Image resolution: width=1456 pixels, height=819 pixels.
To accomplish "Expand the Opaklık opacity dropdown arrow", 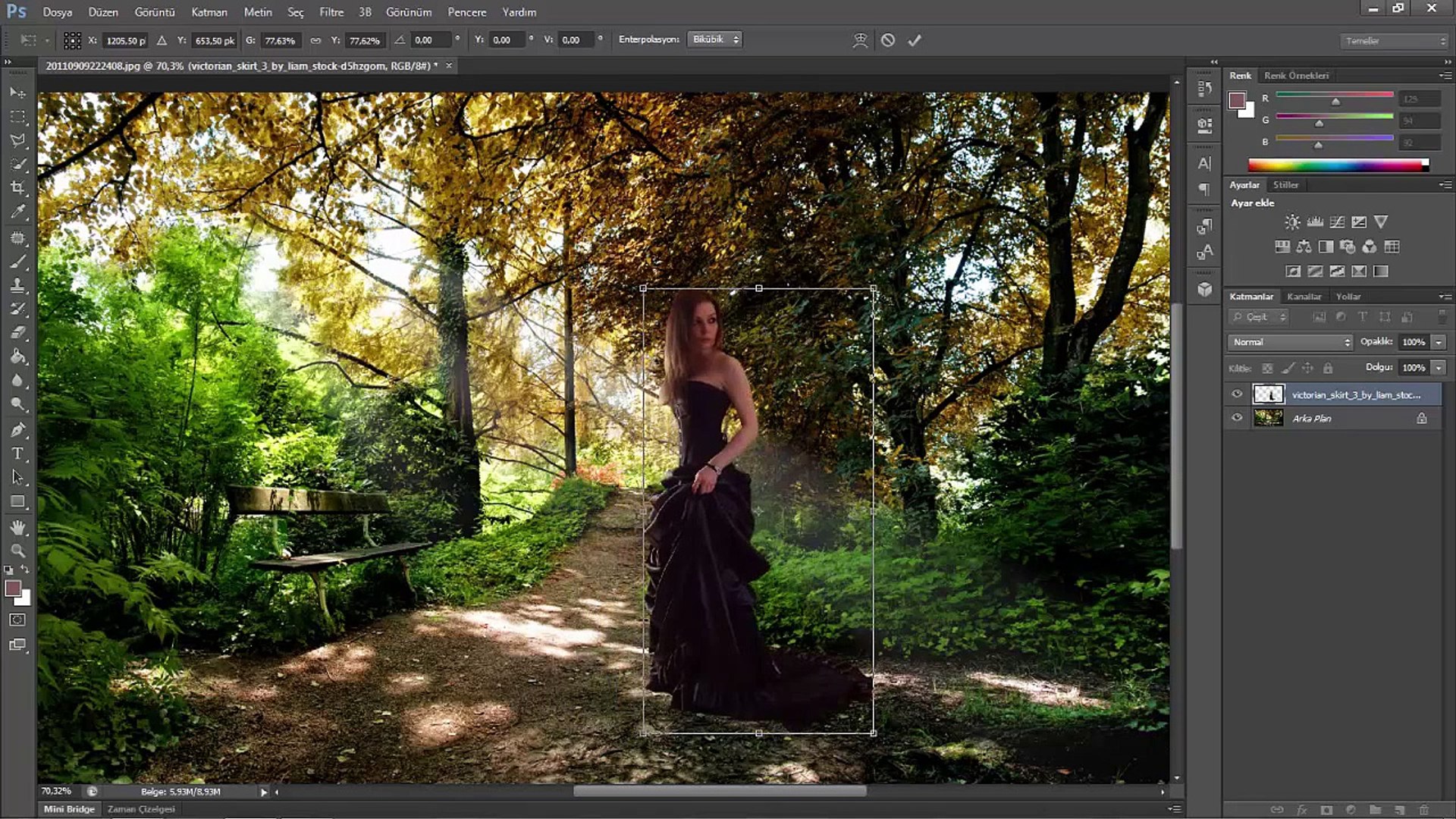I will click(1439, 342).
